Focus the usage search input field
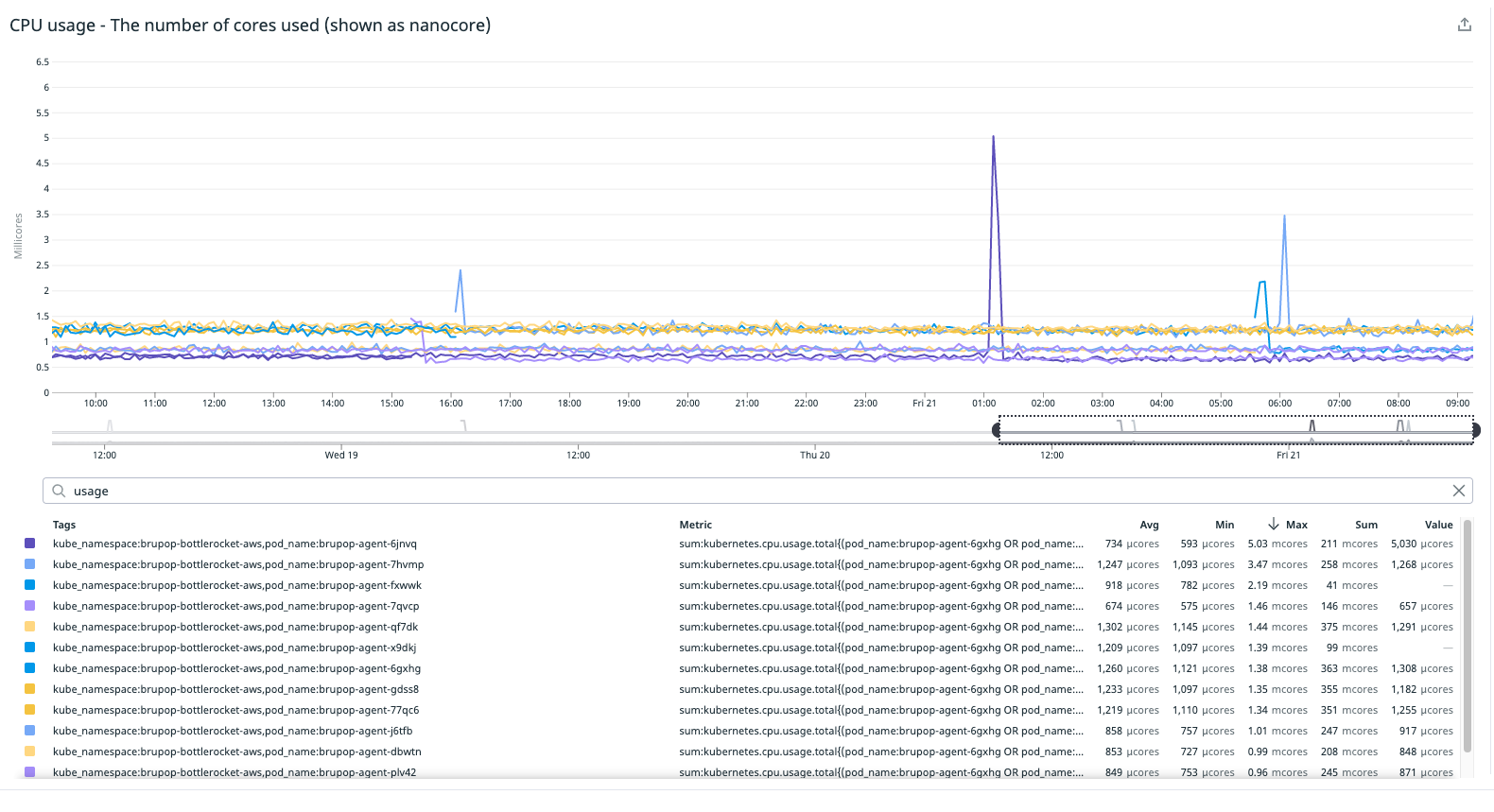The height and width of the screenshot is (812, 1494). click(758, 491)
